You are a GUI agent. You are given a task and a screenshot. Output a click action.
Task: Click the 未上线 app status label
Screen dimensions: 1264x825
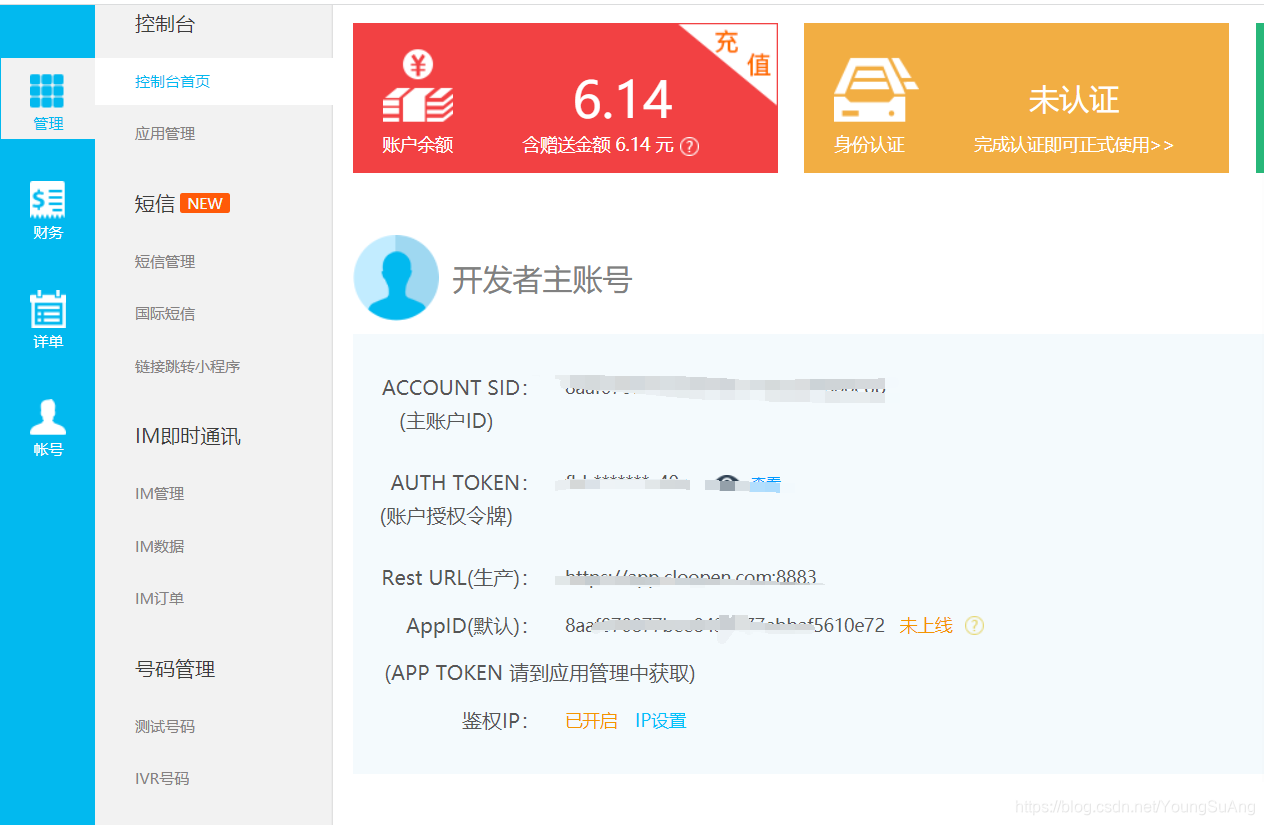(926, 626)
